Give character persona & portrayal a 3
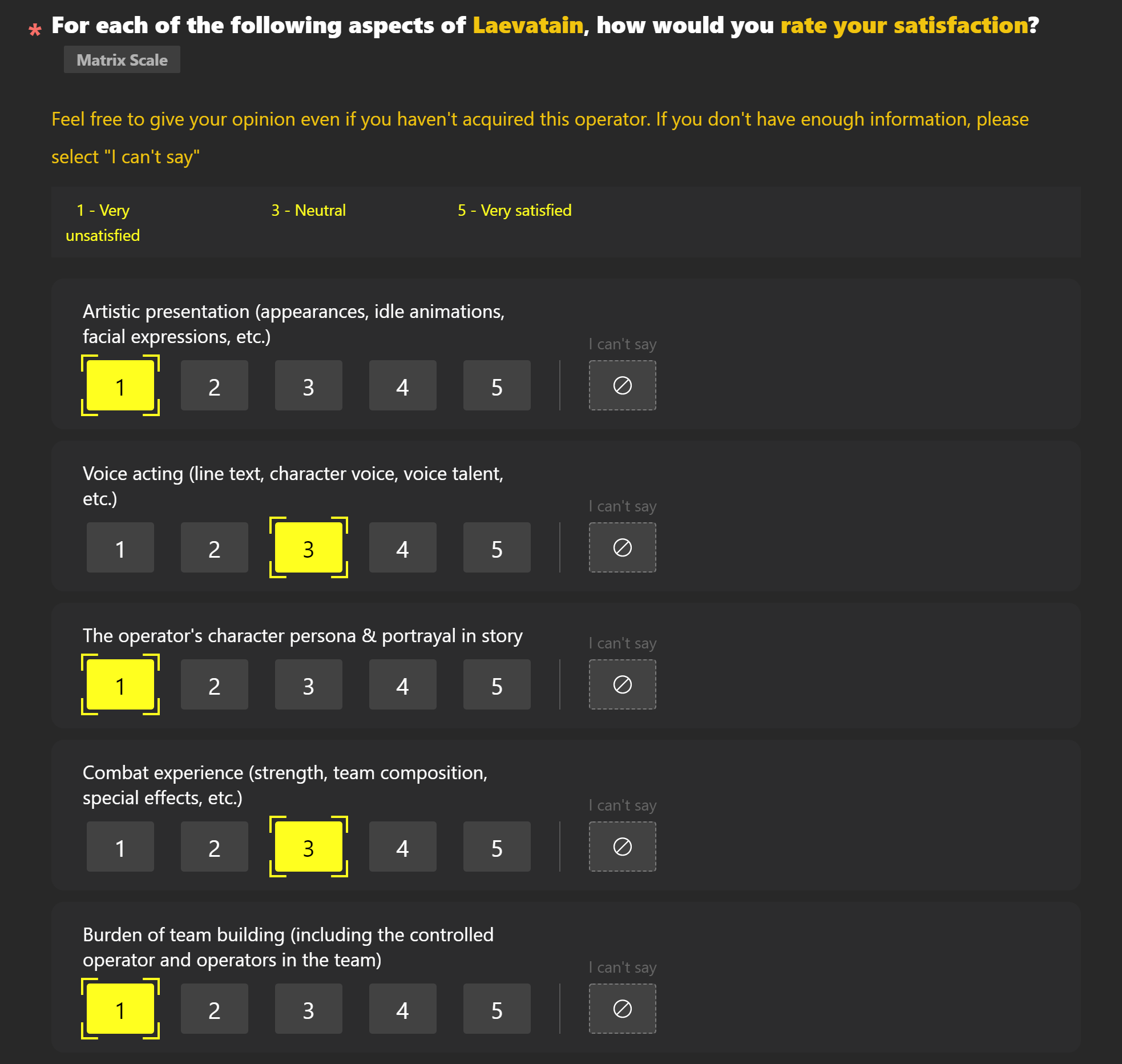Screen dimensions: 1122x1064 click(308, 684)
